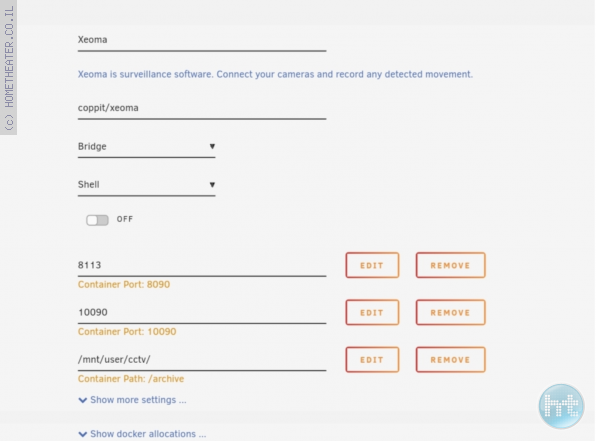Remove the 10090 port mapping
The image size is (596, 441).
pyautogui.click(x=450, y=313)
